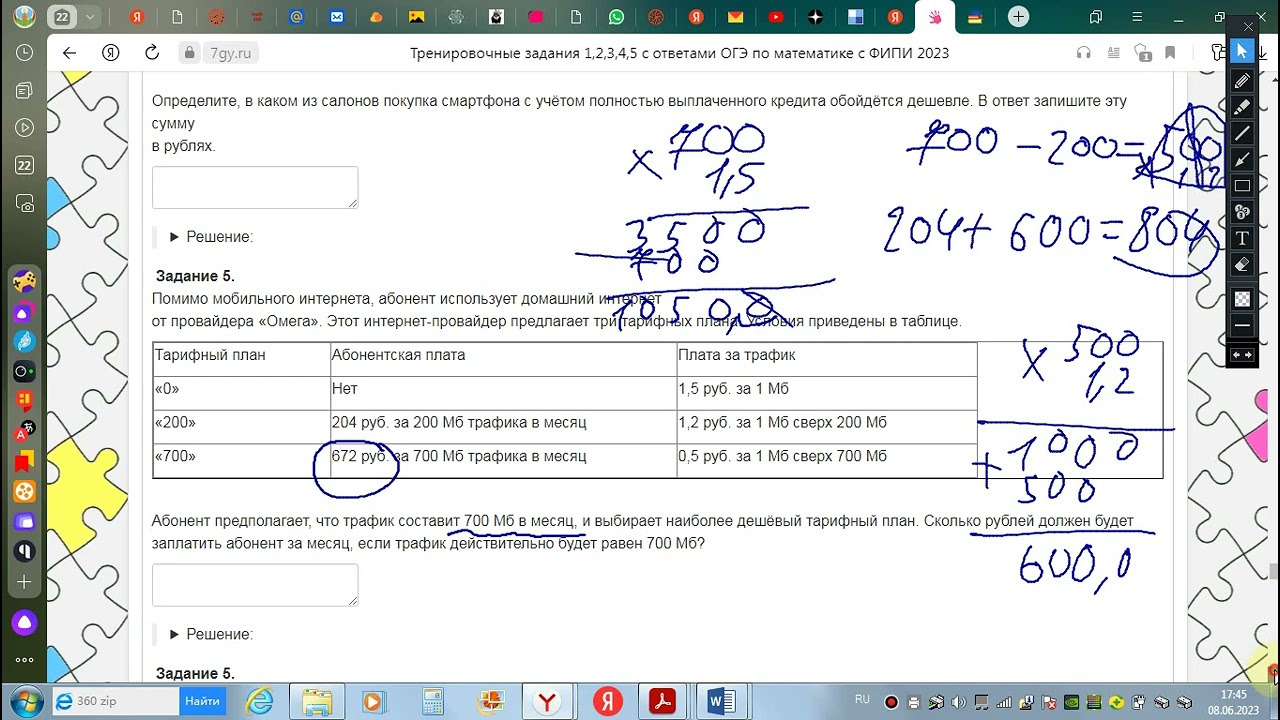1280x720 pixels.
Task: Open Yandex home Я button in toolbar
Action: coord(111,53)
